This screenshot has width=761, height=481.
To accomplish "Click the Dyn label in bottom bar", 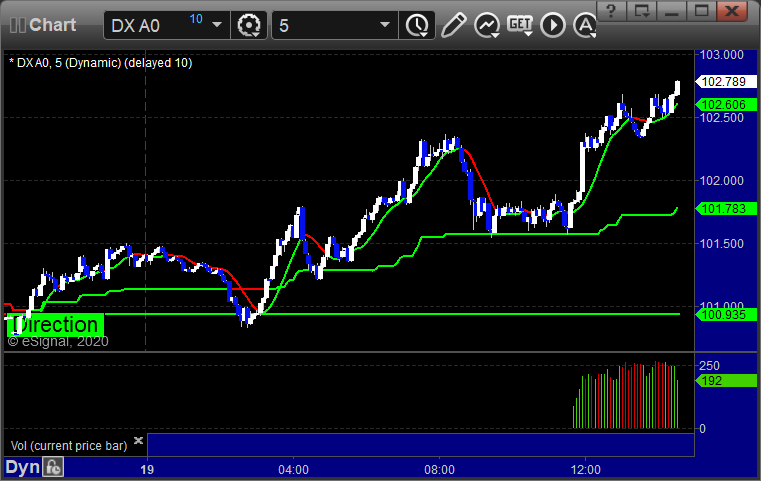I will coord(22,467).
